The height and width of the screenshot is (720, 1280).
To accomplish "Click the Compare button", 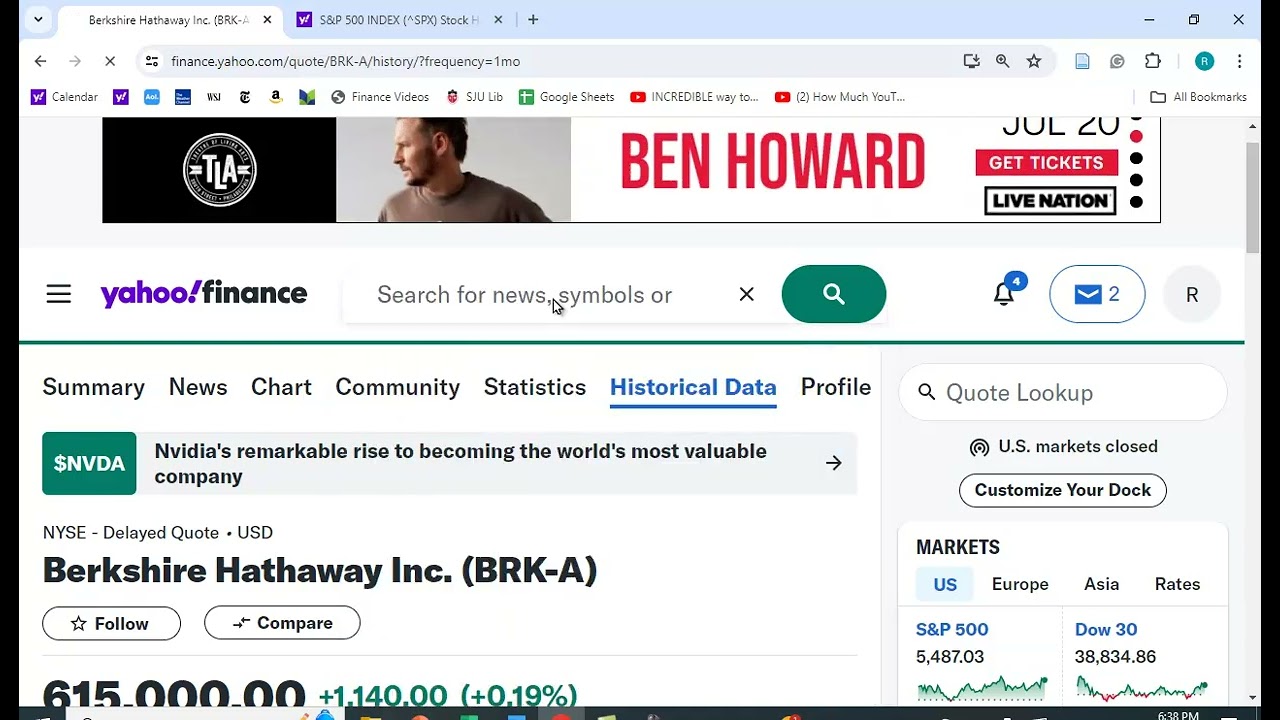I will pos(282,623).
